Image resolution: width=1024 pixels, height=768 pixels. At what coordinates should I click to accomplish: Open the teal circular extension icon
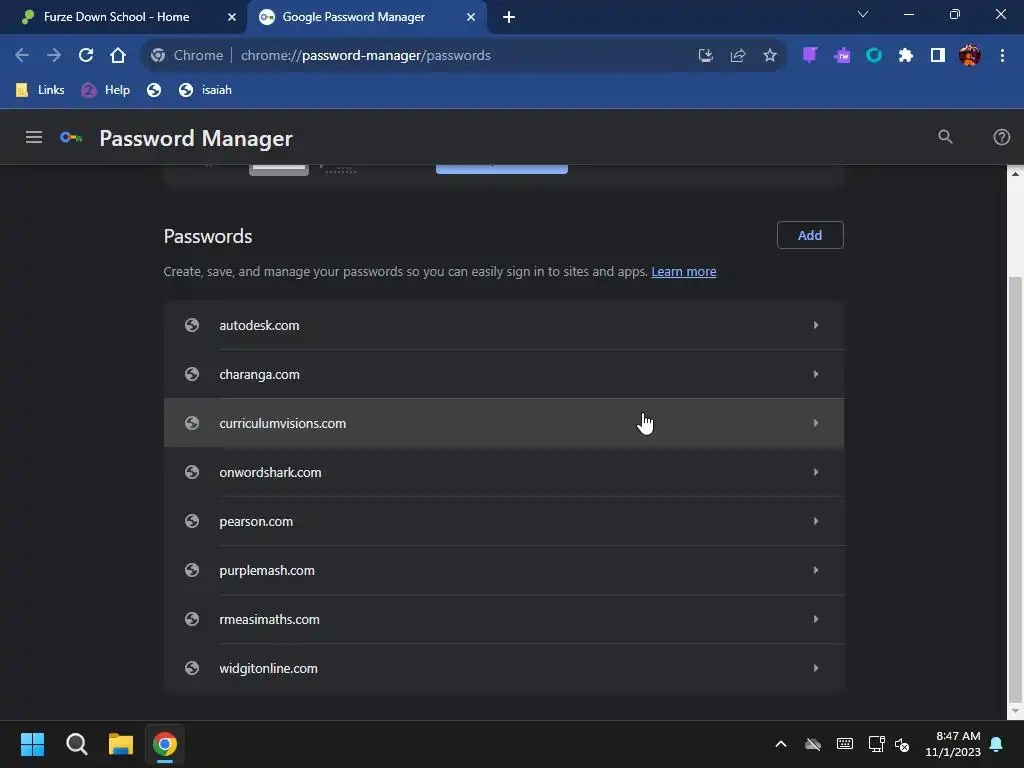click(874, 56)
